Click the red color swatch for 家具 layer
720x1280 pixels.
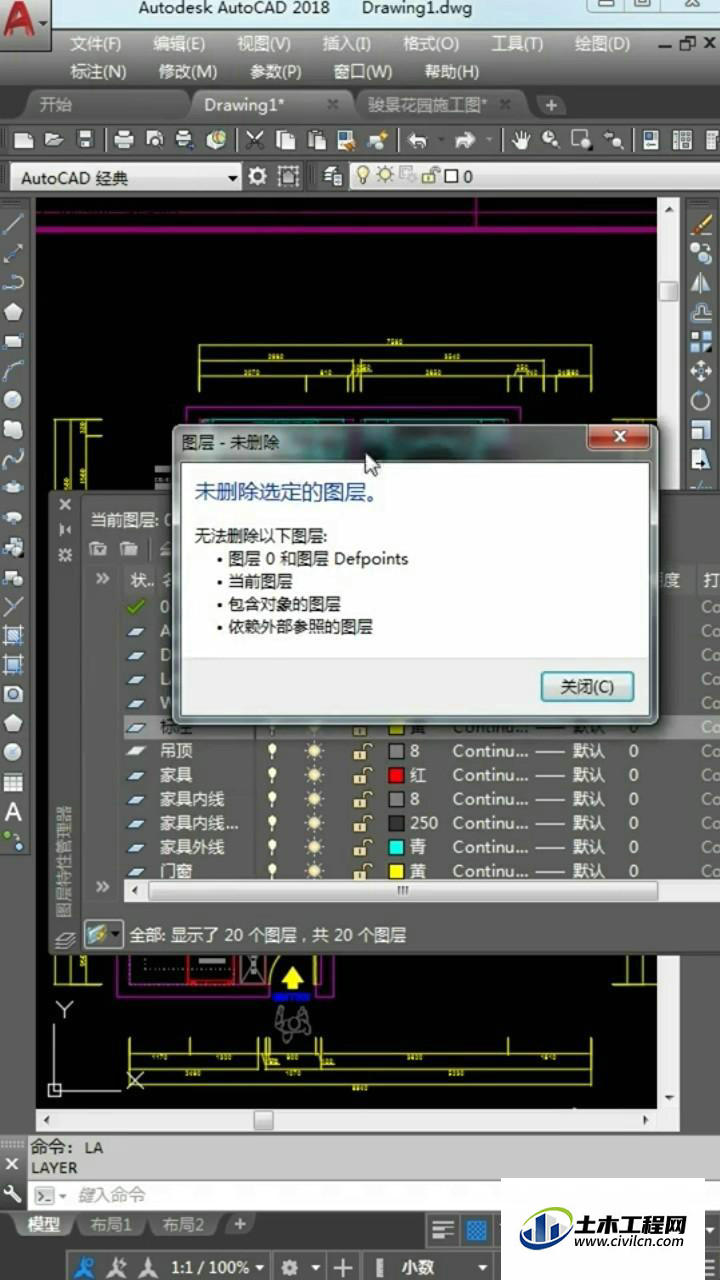pos(395,775)
